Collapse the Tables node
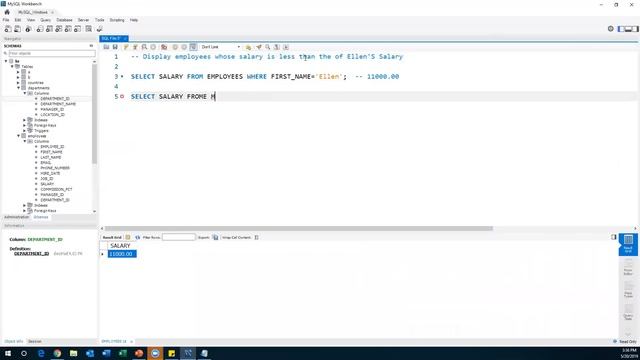Image resolution: width=640 pixels, height=360 pixels. click(x=12, y=67)
